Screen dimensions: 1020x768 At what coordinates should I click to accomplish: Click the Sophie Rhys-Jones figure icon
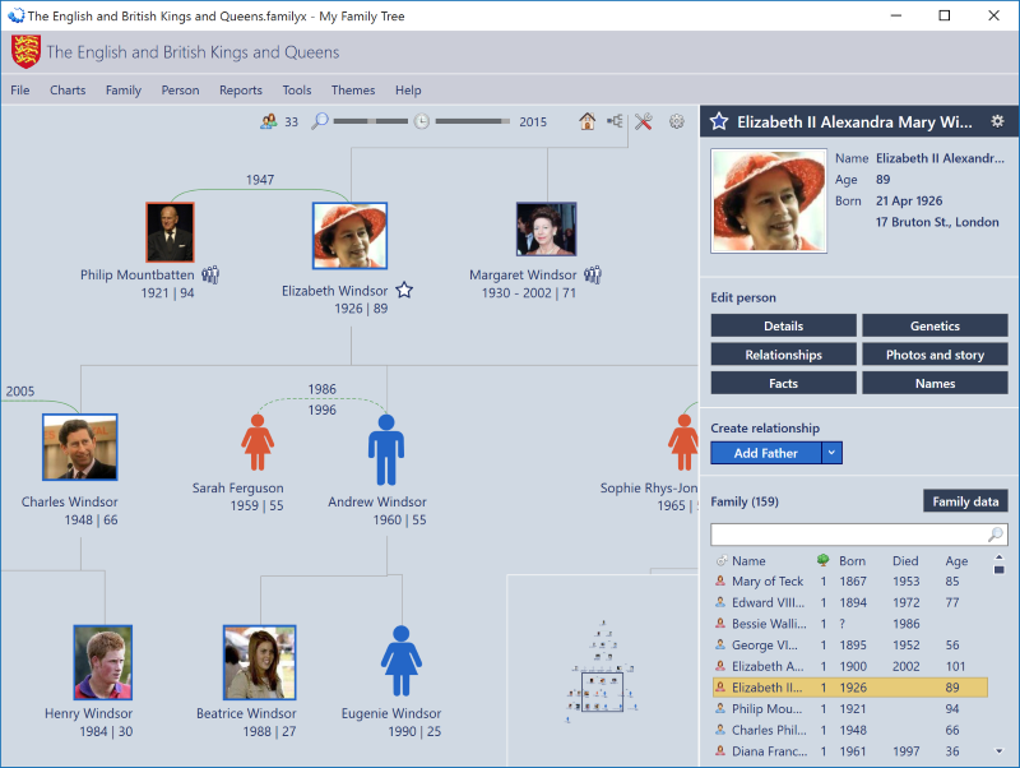click(683, 443)
